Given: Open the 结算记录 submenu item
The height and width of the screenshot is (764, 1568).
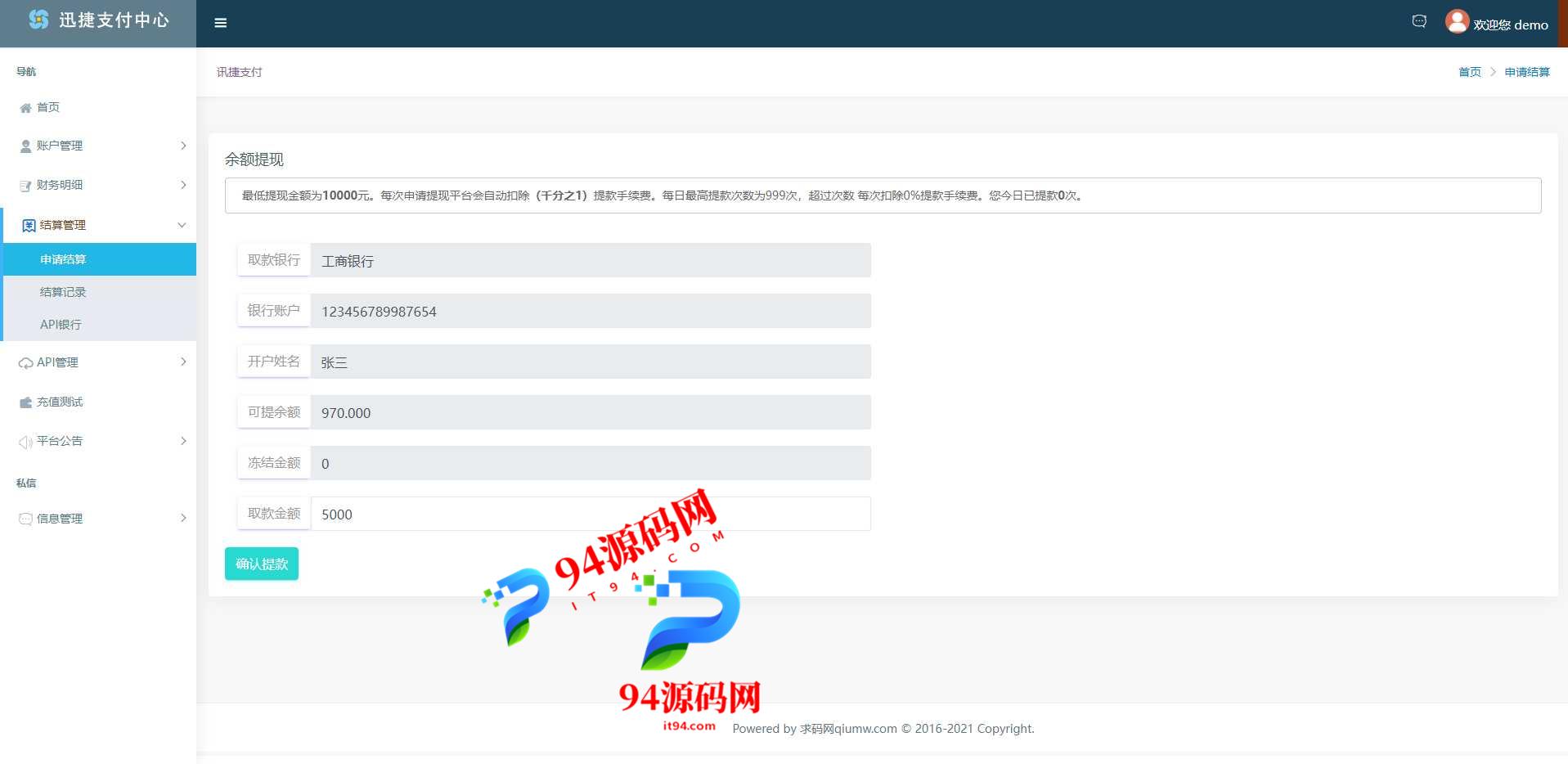Looking at the screenshot, I should coord(100,292).
